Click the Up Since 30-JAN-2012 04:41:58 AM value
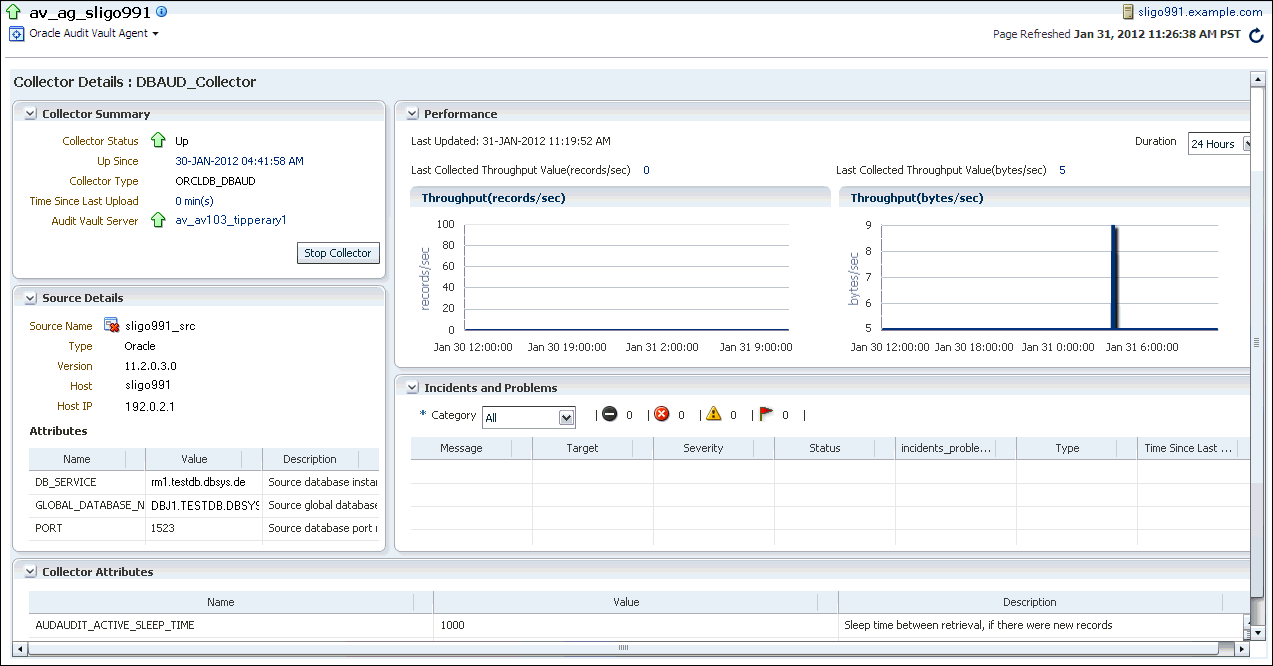The height and width of the screenshot is (666, 1273). tap(239, 161)
